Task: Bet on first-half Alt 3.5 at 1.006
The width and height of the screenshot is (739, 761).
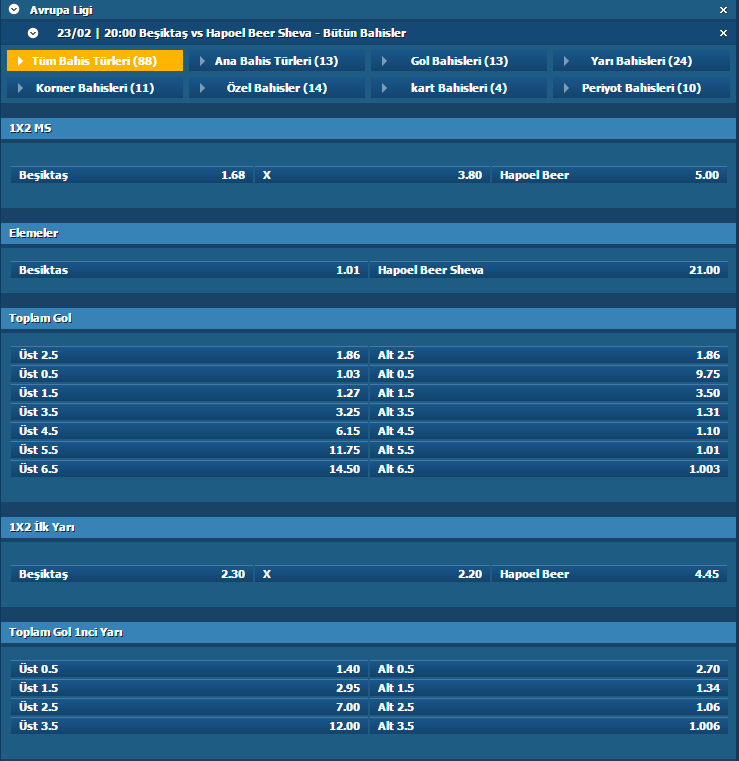Action: click(549, 726)
